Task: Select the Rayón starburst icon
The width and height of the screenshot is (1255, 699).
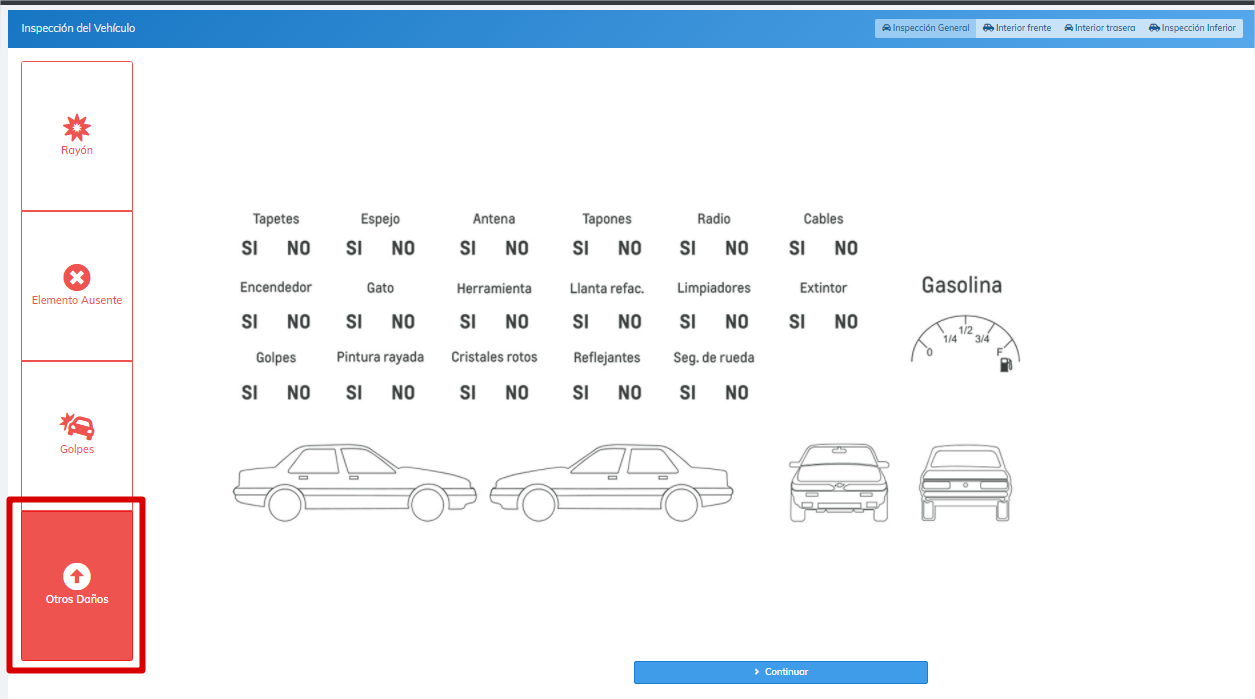Action: [x=77, y=127]
